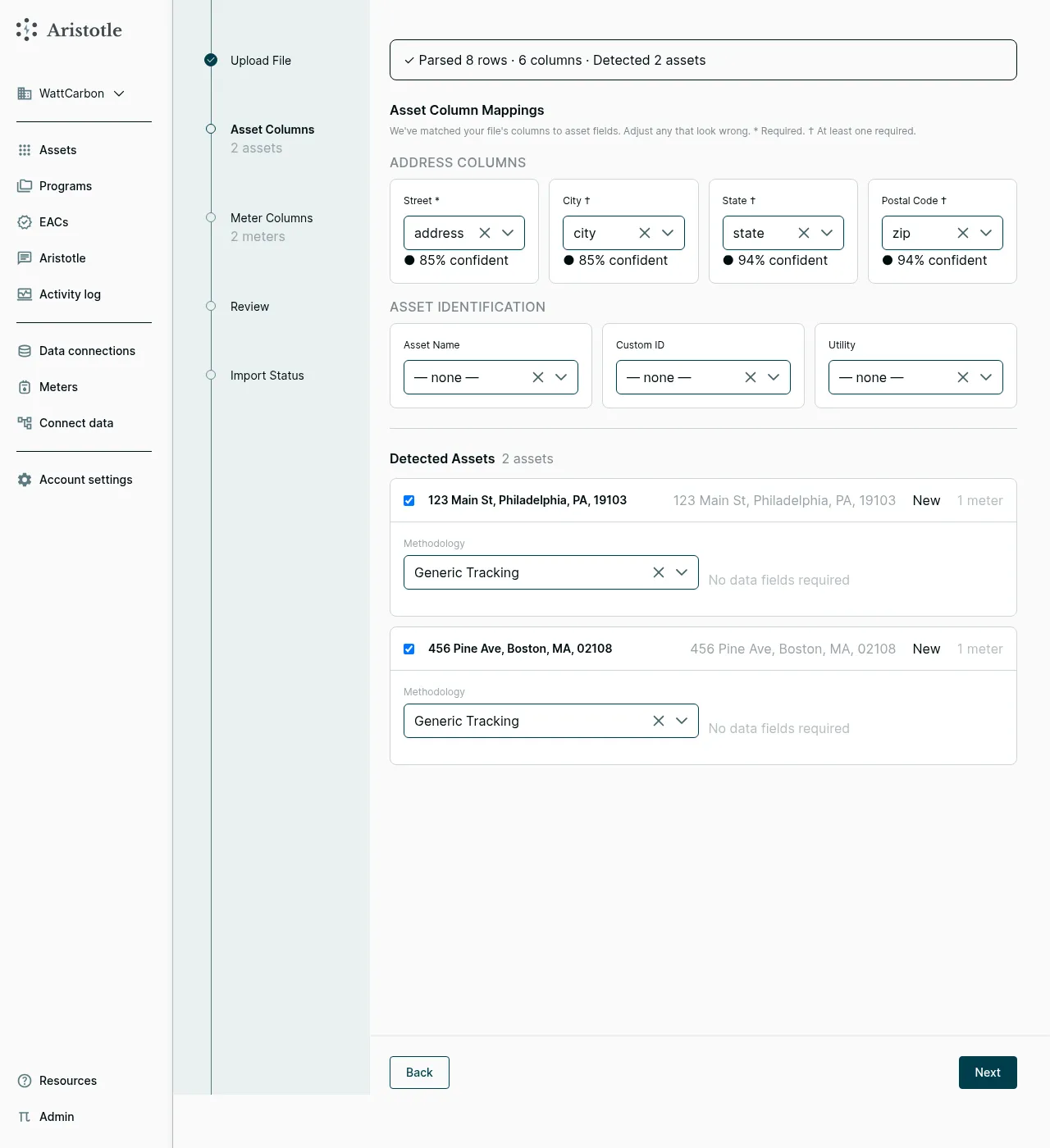Viewport: 1050px width, 1148px height.
Task: Open the City column dropdown arrow
Action: pos(668,233)
